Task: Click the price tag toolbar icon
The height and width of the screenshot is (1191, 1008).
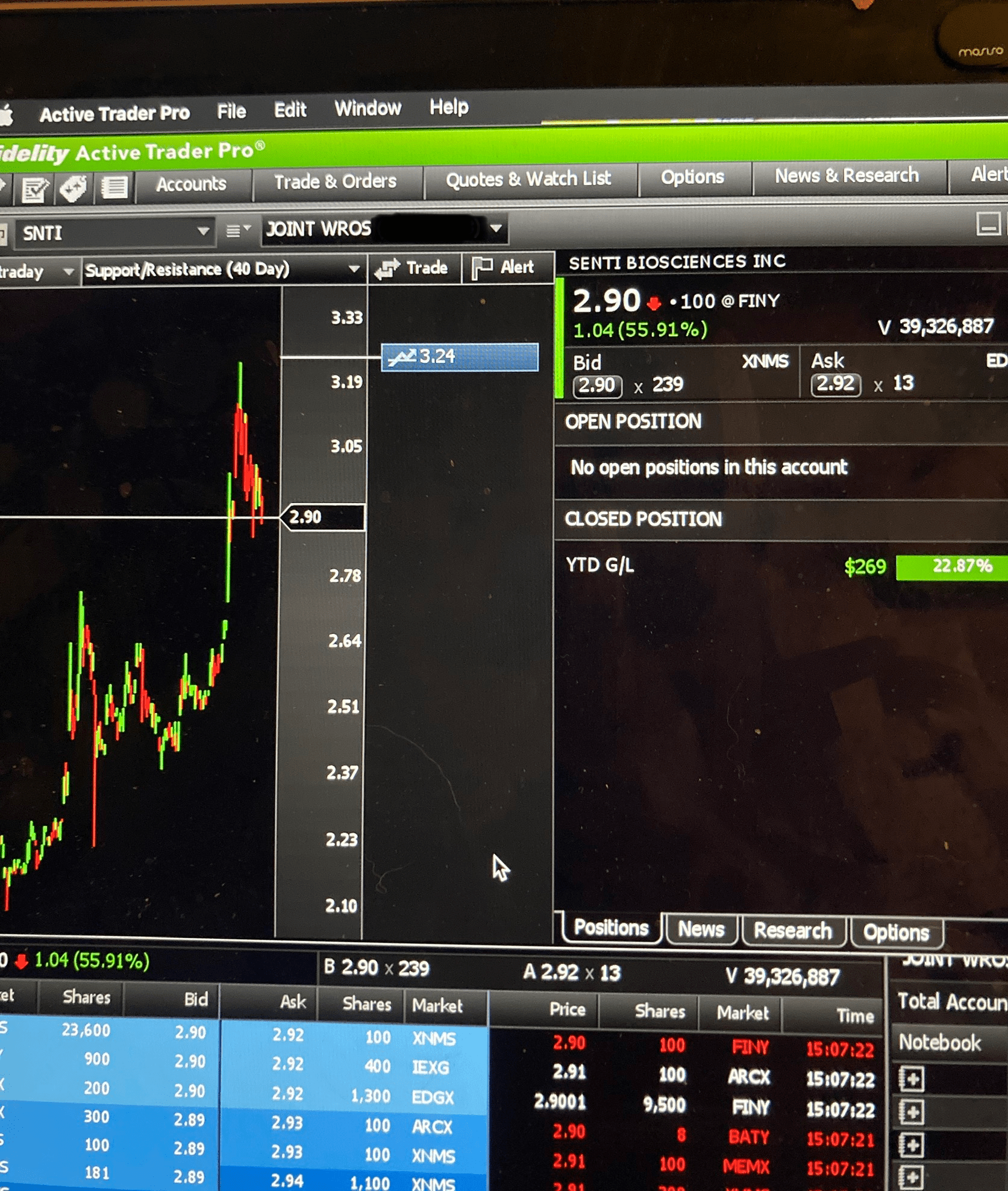Action: (74, 189)
